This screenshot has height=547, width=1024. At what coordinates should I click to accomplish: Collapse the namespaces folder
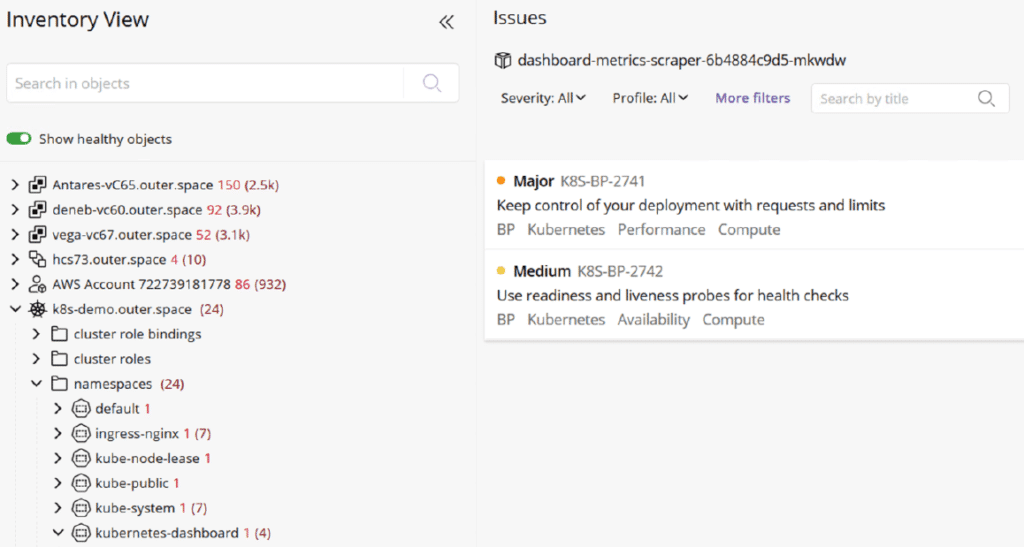point(37,384)
